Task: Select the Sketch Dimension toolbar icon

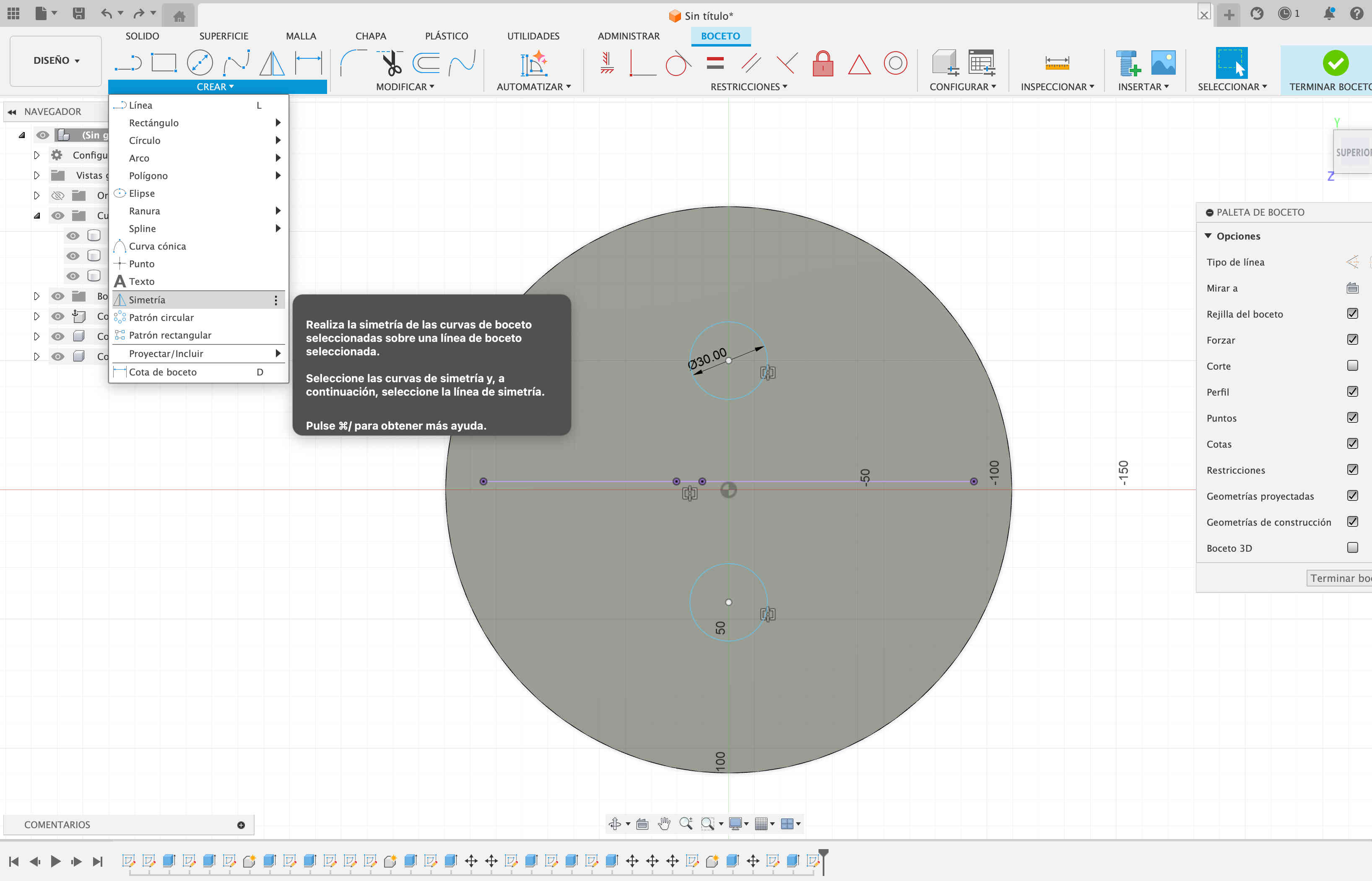Action: click(x=309, y=63)
